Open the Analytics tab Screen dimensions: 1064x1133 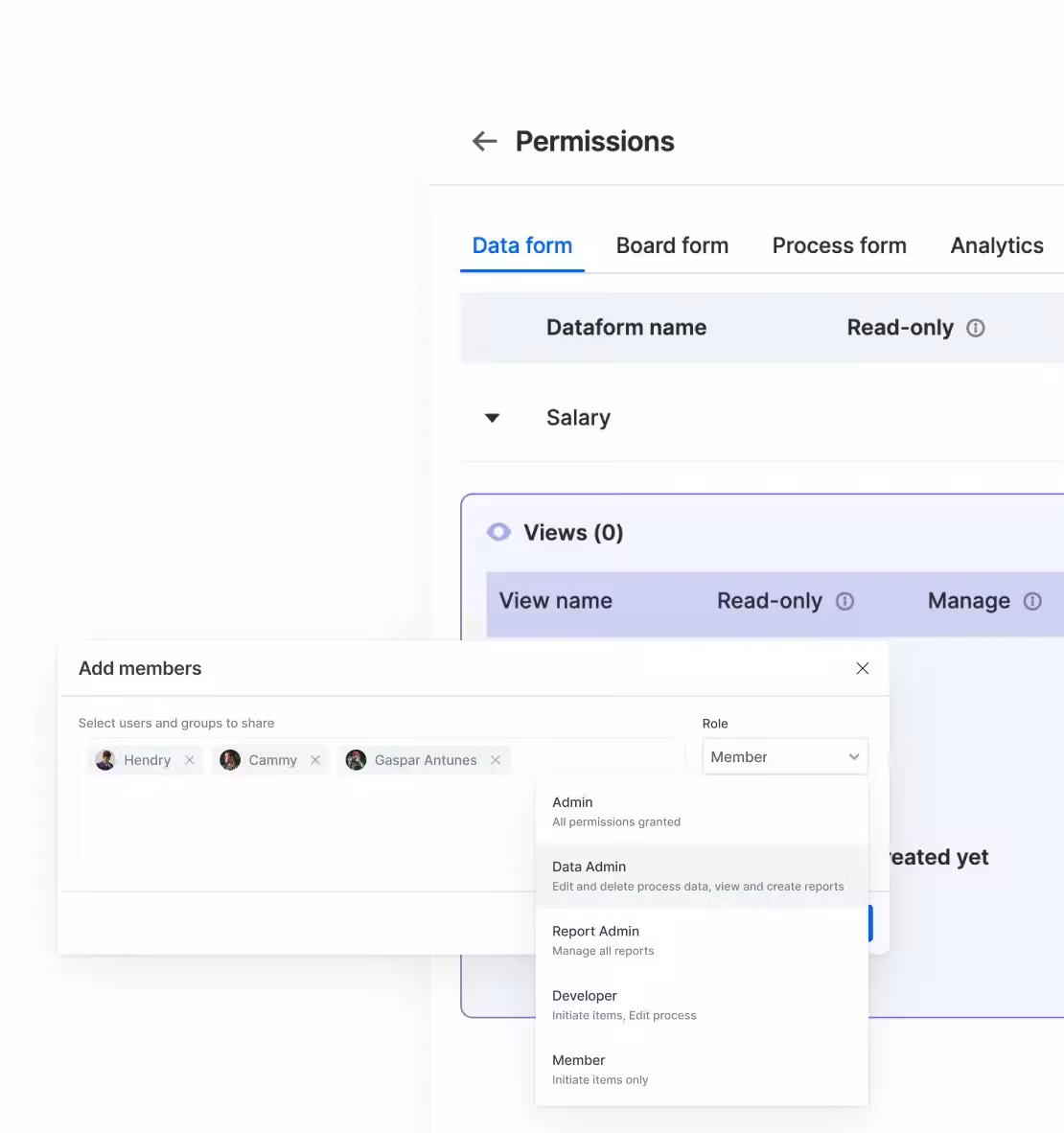(996, 245)
